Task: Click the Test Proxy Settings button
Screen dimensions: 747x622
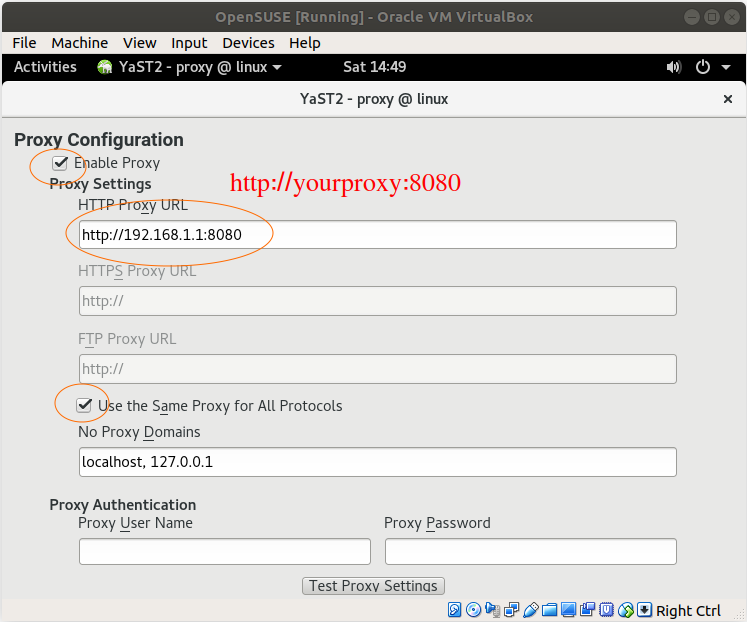Action: pos(374,586)
